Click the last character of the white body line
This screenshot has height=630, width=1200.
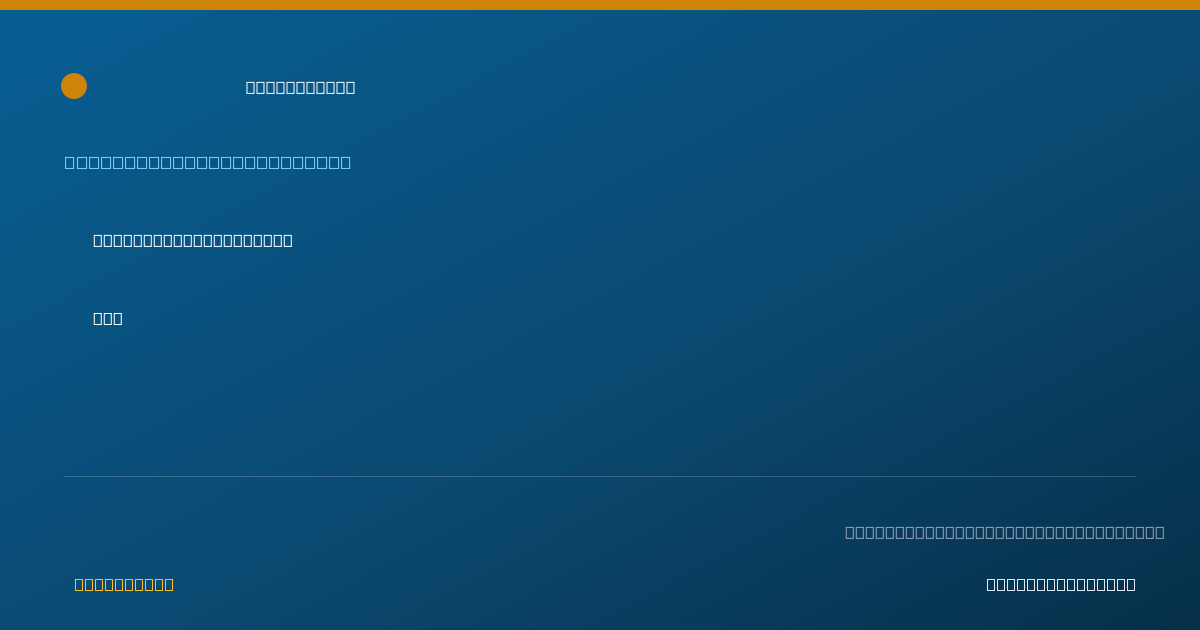tap(288, 240)
